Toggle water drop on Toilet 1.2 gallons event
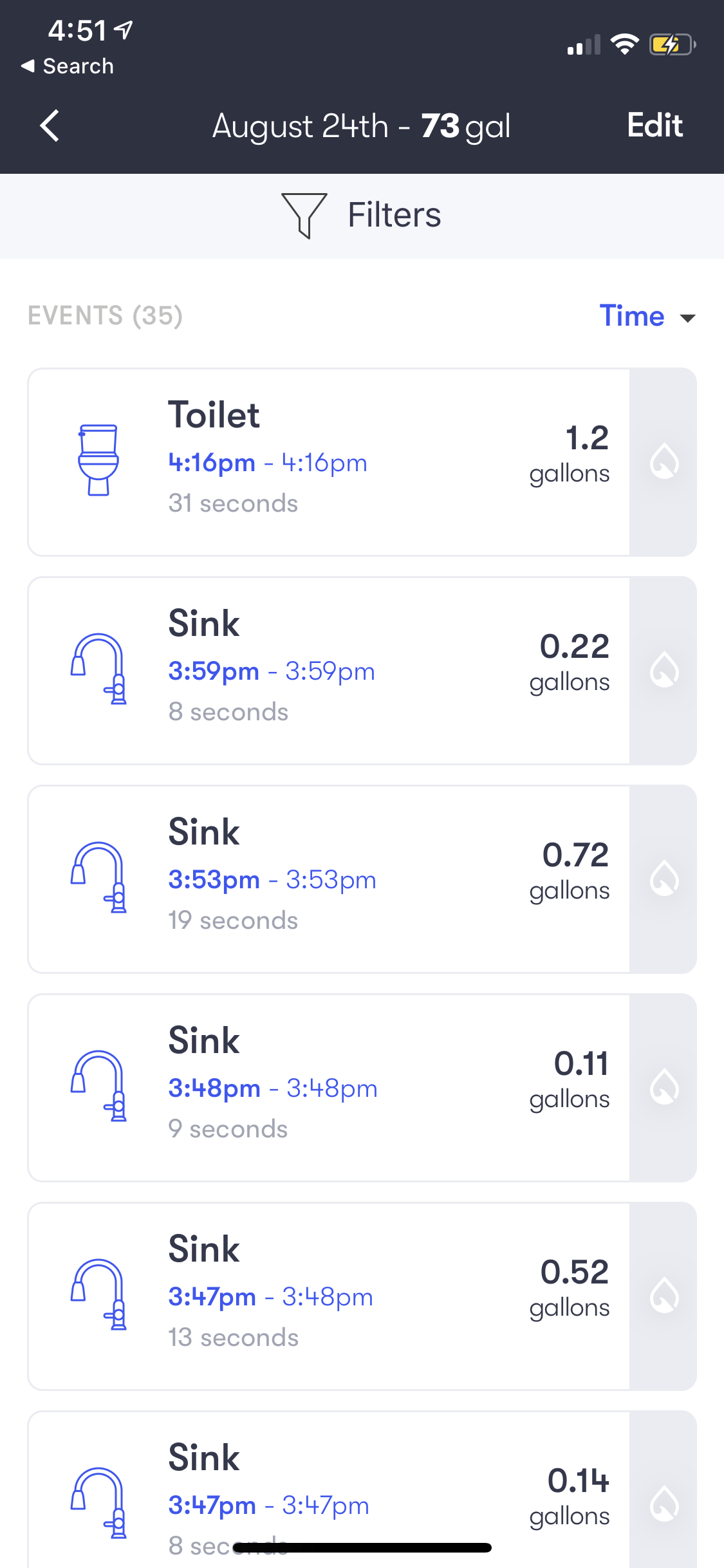The image size is (724, 1568). [x=664, y=462]
